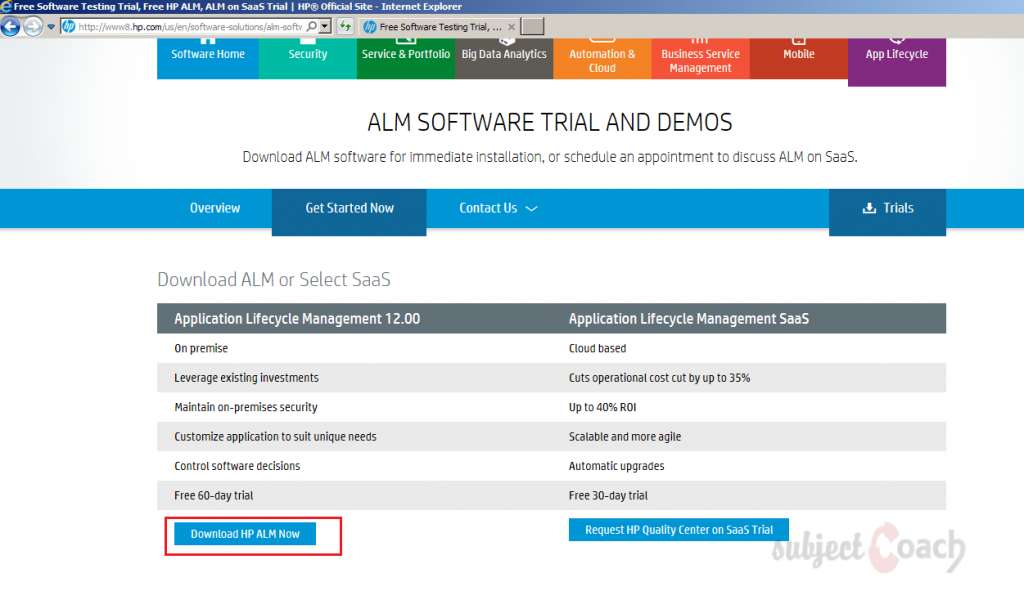The width and height of the screenshot is (1024, 591).
Task: Open the Trials tab
Action: point(888,212)
